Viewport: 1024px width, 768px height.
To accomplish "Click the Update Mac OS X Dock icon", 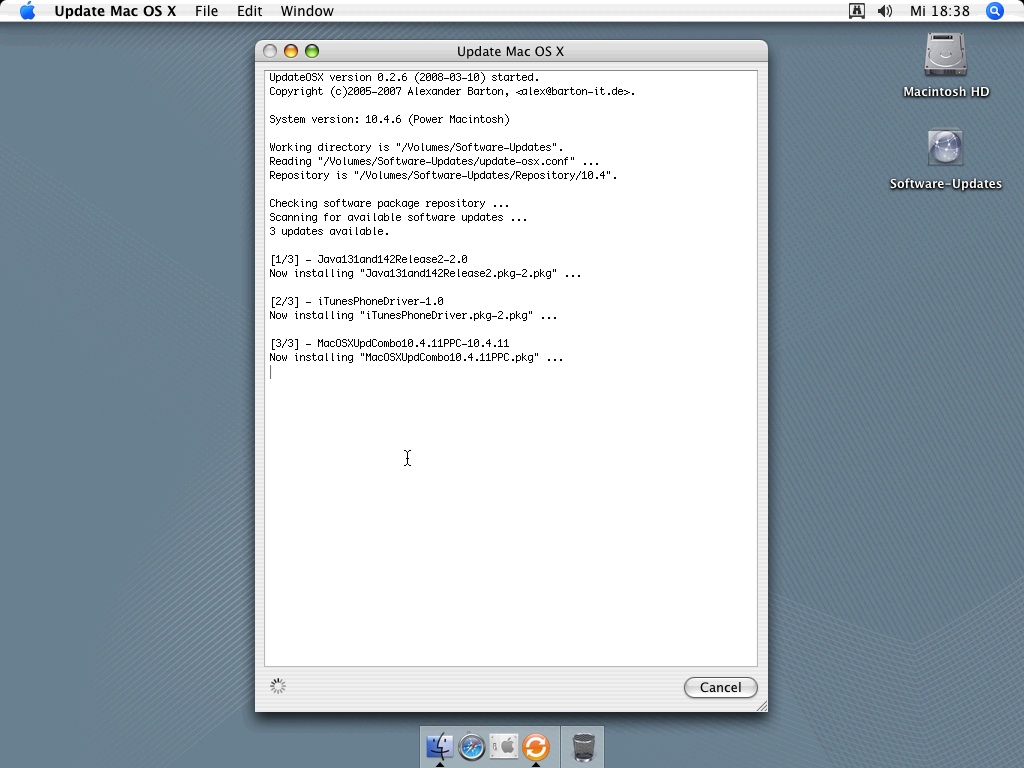I will (536, 746).
